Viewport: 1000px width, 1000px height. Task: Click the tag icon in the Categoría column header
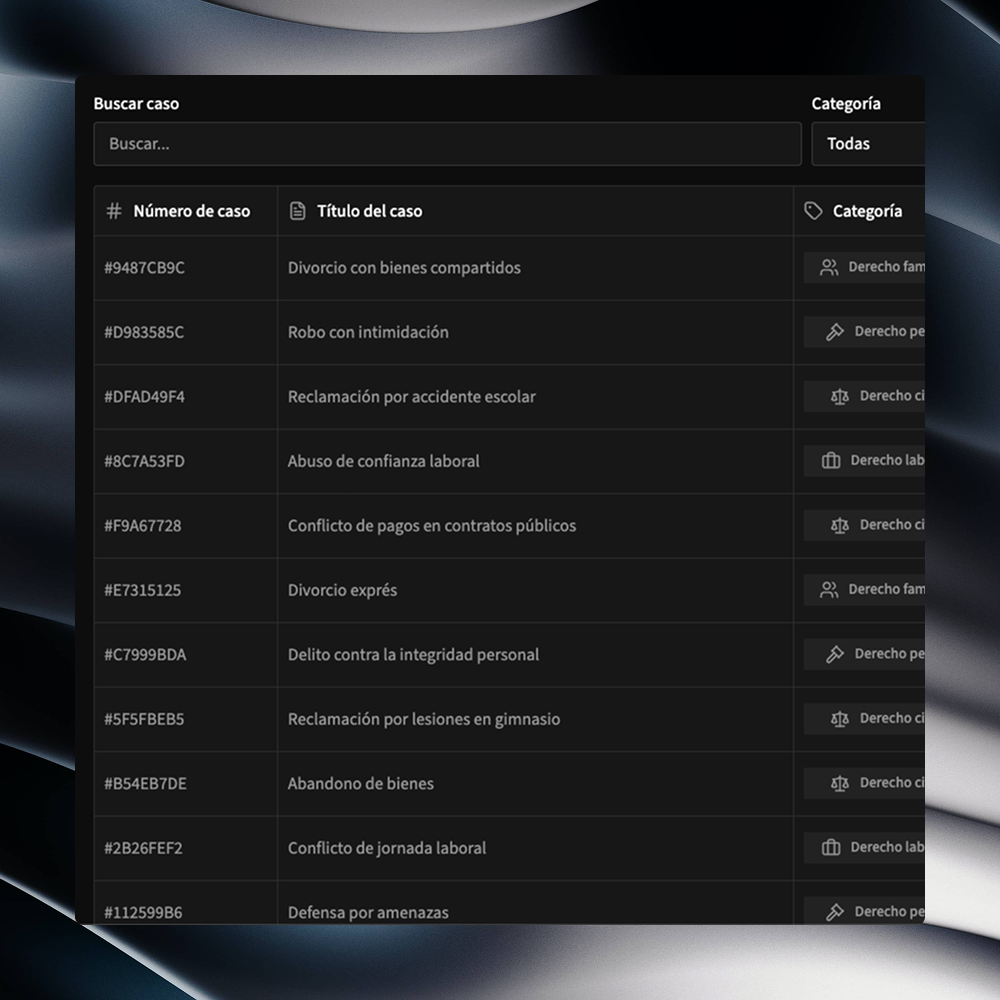click(811, 211)
